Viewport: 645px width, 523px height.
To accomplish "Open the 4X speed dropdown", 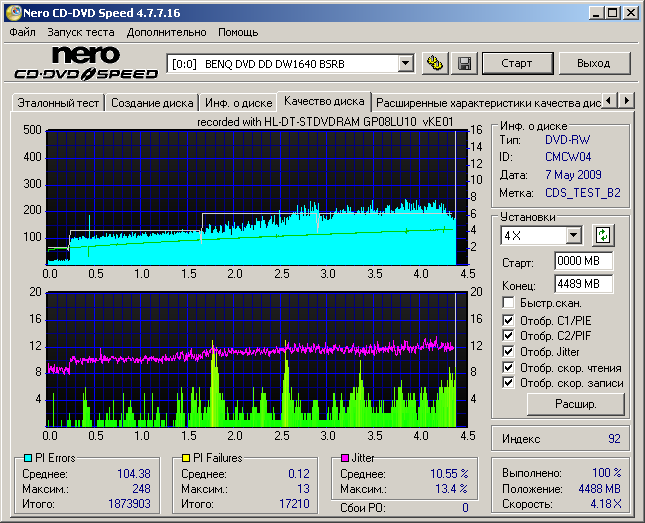I will (x=574, y=236).
